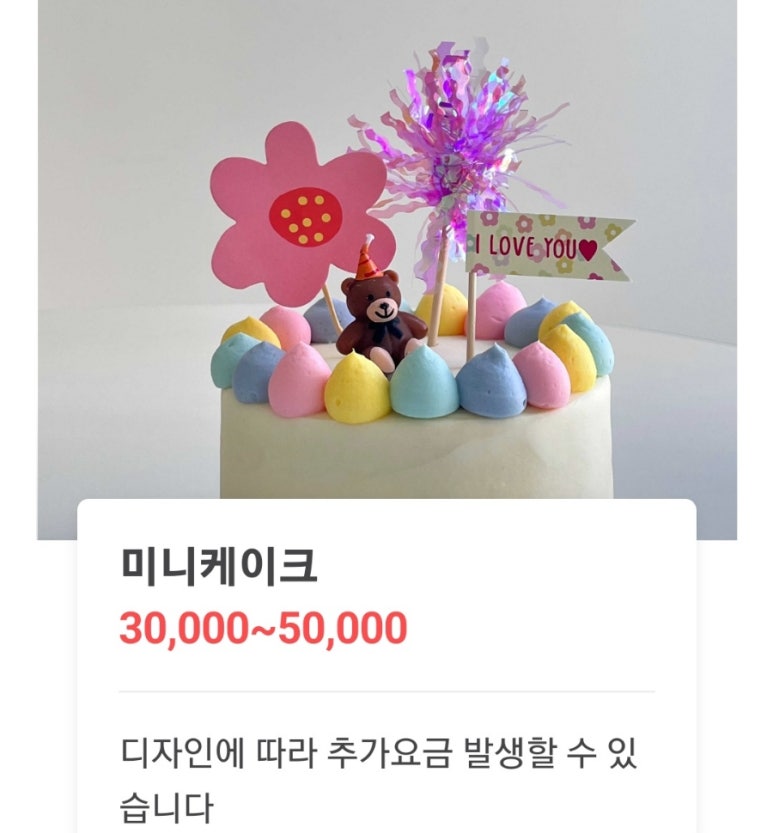This screenshot has height=833, width=773.
Task: Tap the divider line below the price
Action: coord(387,692)
